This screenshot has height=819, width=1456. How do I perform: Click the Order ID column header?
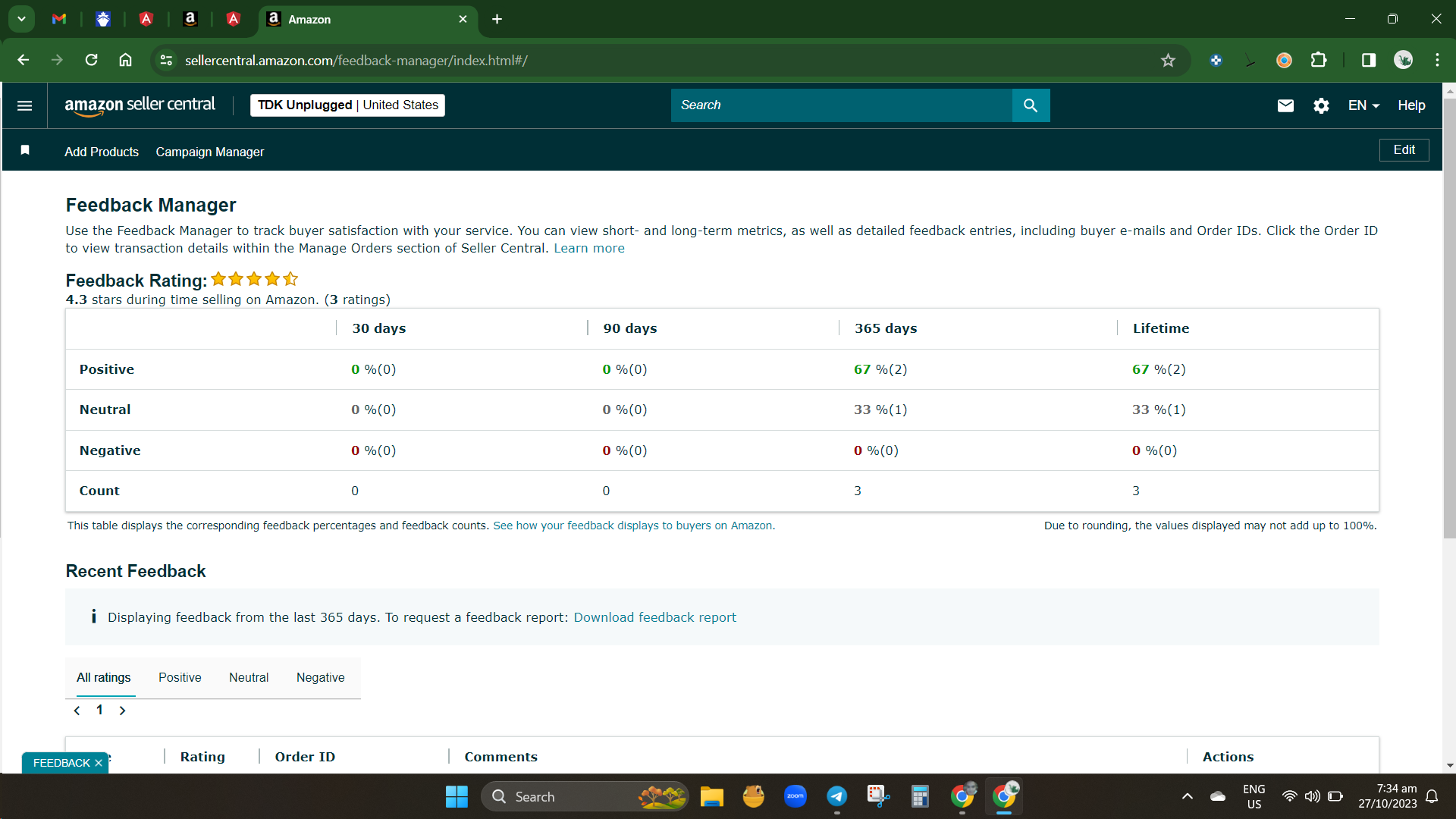305,757
